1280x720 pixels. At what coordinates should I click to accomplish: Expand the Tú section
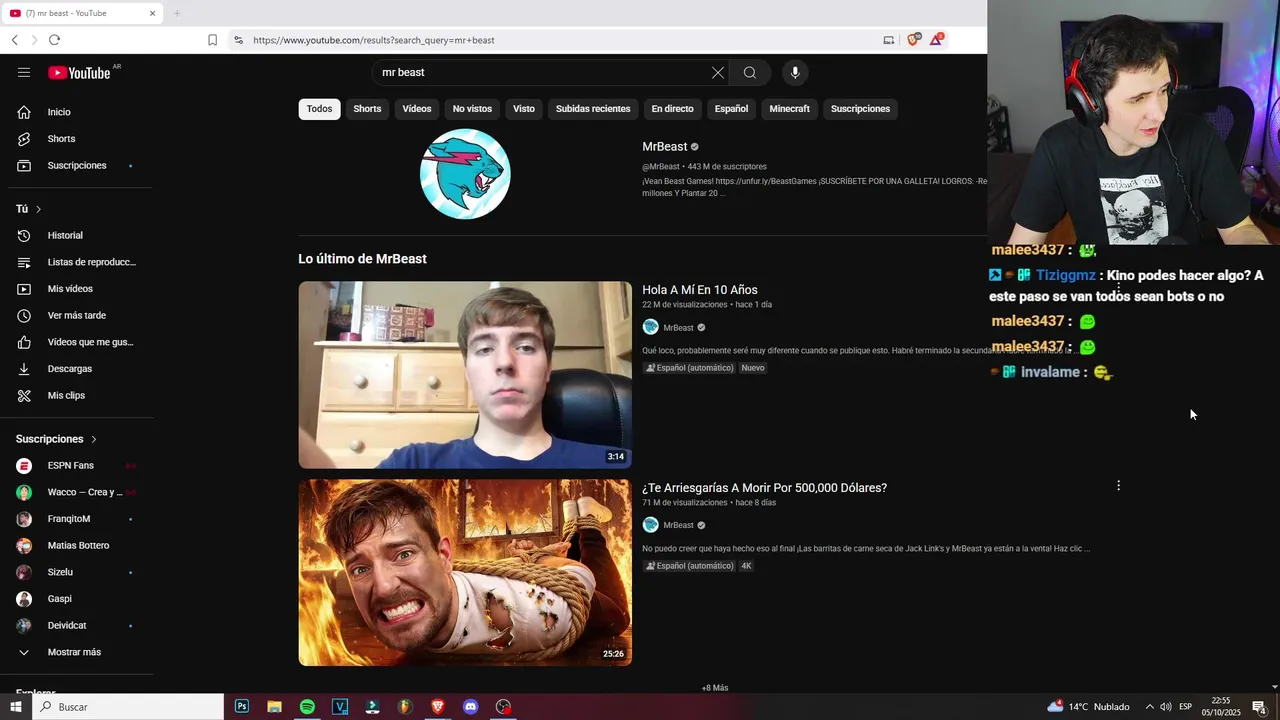click(29, 209)
